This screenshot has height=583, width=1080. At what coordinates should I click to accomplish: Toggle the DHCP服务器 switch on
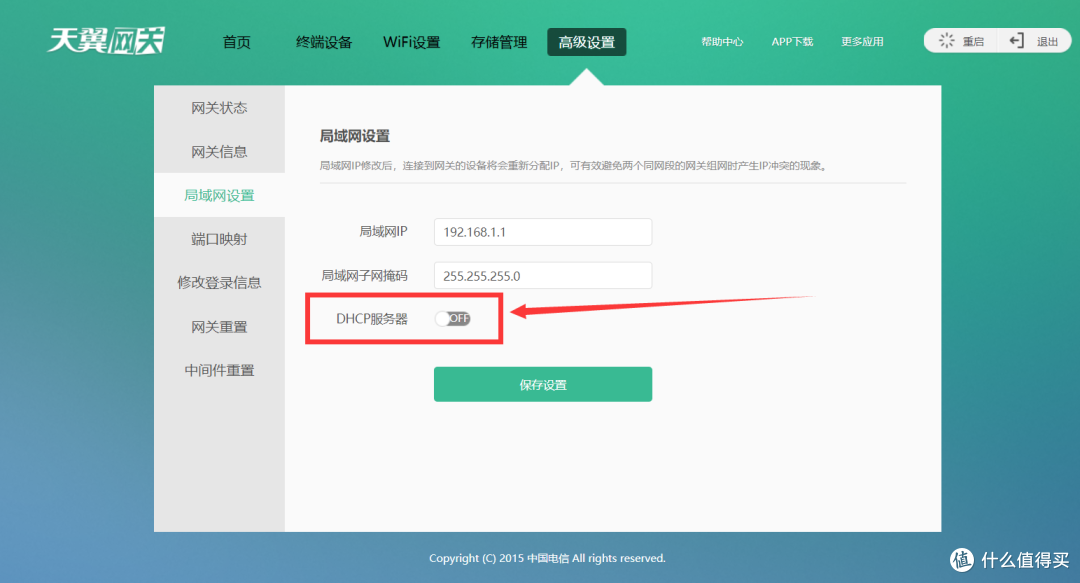tap(454, 318)
